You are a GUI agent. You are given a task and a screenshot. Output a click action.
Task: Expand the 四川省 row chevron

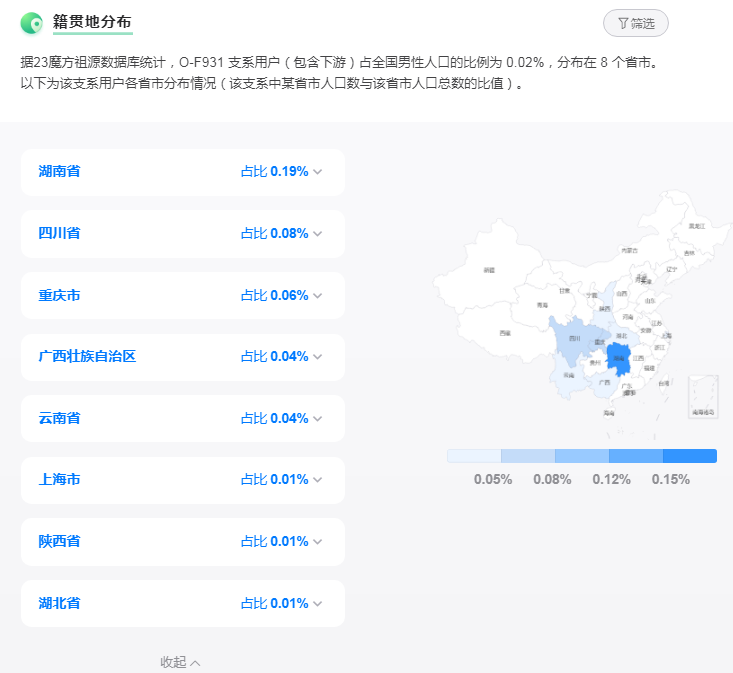318,234
